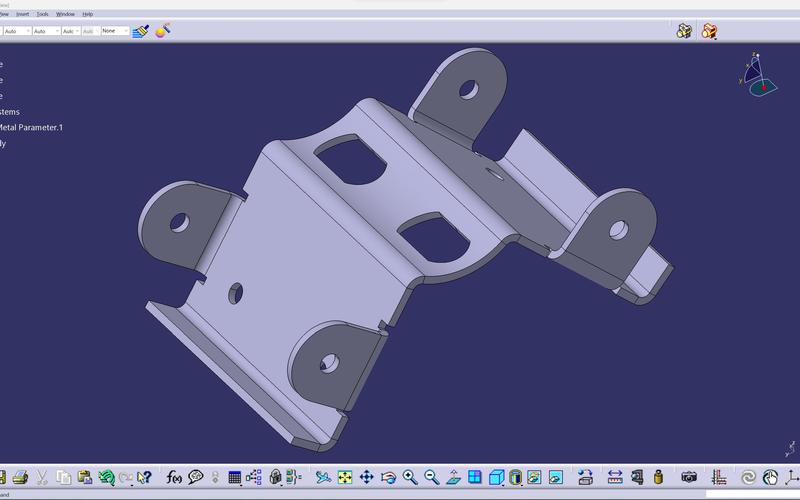The width and height of the screenshot is (800, 500).
Task: Open the Shading view mode icon
Action: click(515, 478)
